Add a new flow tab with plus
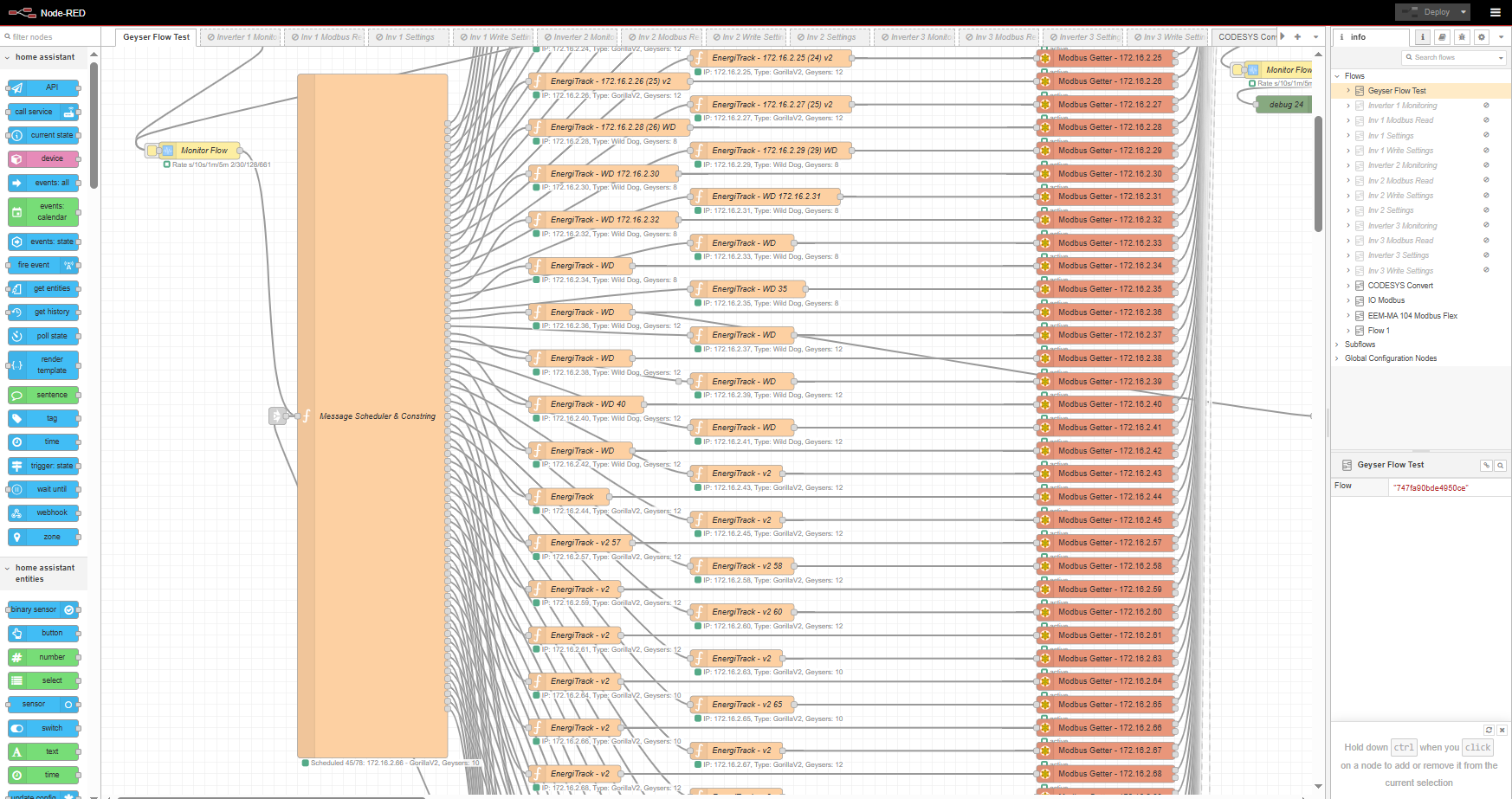The height and width of the screenshot is (799, 1512). pyautogui.click(x=1297, y=37)
